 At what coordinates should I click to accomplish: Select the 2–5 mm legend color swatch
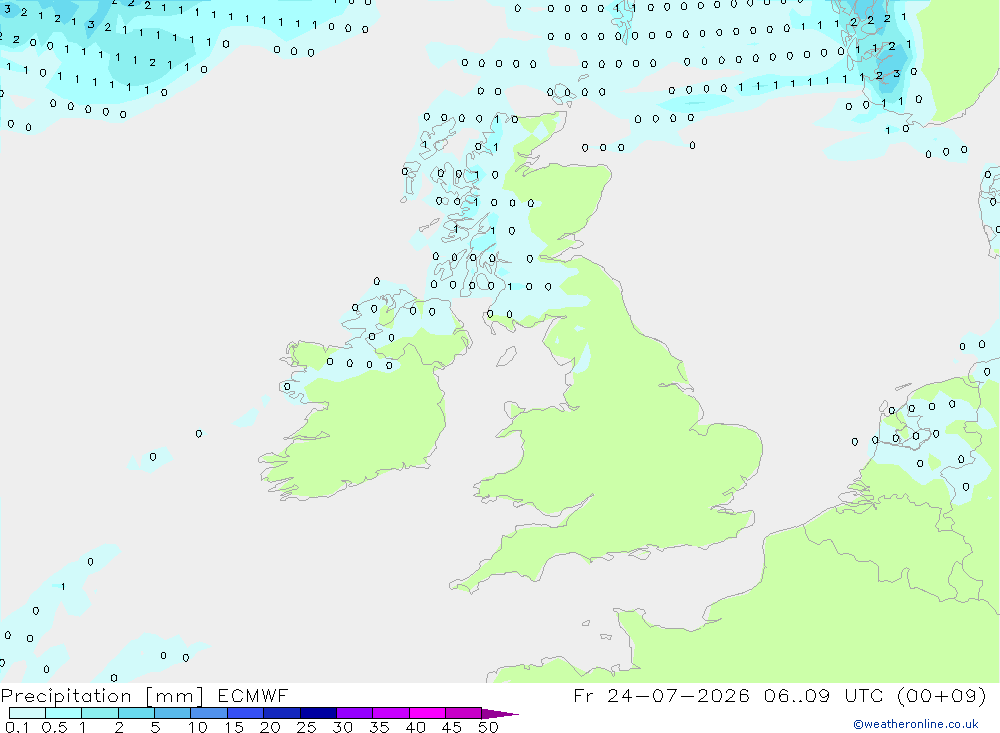click(136, 713)
